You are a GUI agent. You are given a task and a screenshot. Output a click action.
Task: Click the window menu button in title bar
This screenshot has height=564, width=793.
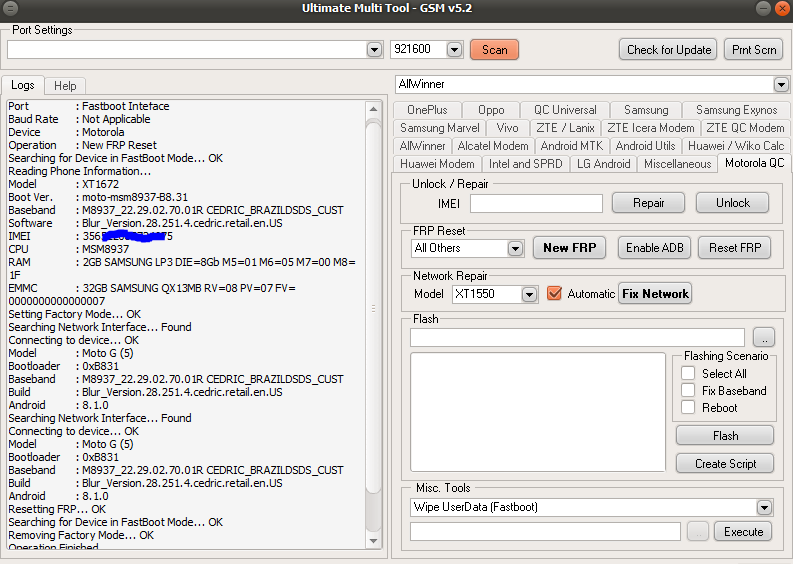[10, 8]
